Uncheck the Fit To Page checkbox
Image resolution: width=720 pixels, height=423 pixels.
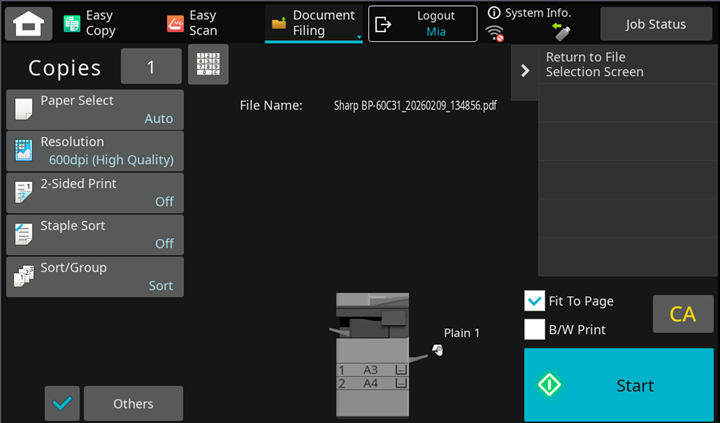coord(535,301)
